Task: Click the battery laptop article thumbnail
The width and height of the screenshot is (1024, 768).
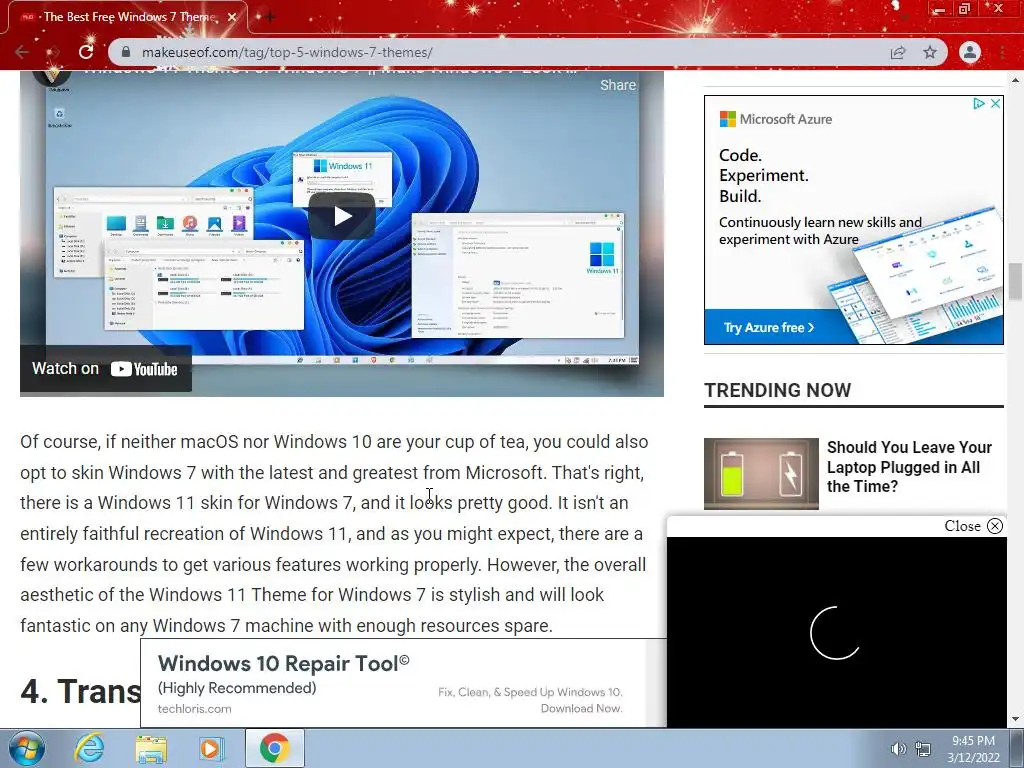Action: click(x=761, y=473)
